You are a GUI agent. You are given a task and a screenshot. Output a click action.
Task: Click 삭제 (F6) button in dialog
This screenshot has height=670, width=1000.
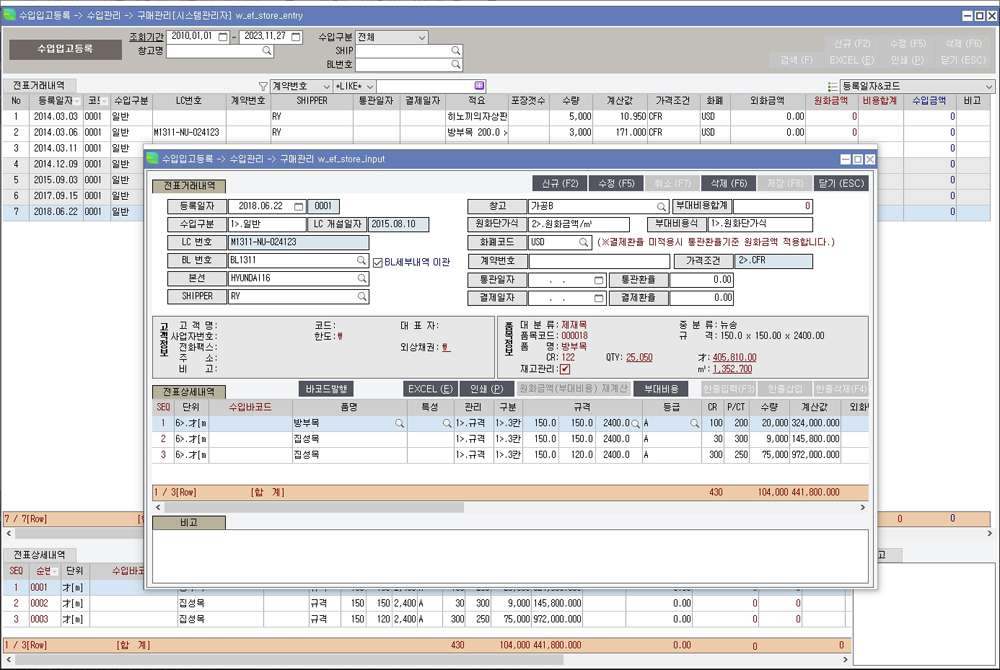[x=728, y=184]
